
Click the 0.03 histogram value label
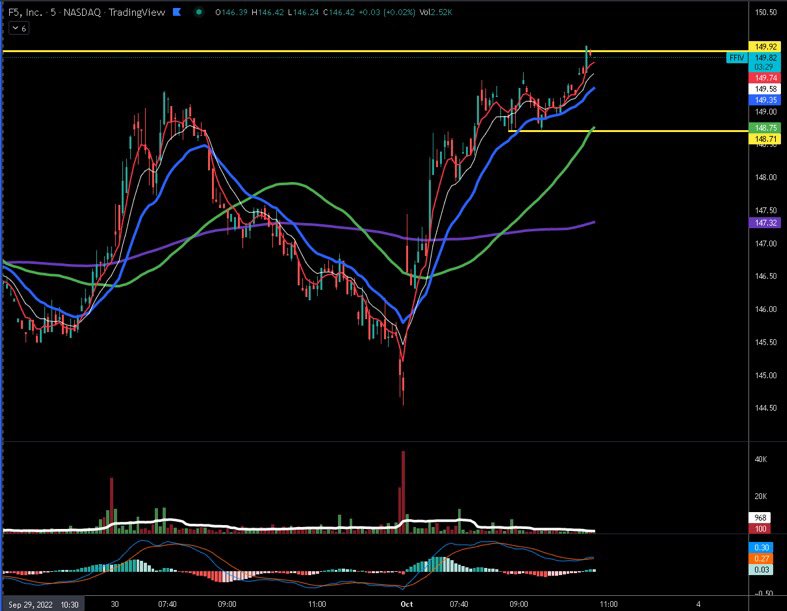[761, 570]
